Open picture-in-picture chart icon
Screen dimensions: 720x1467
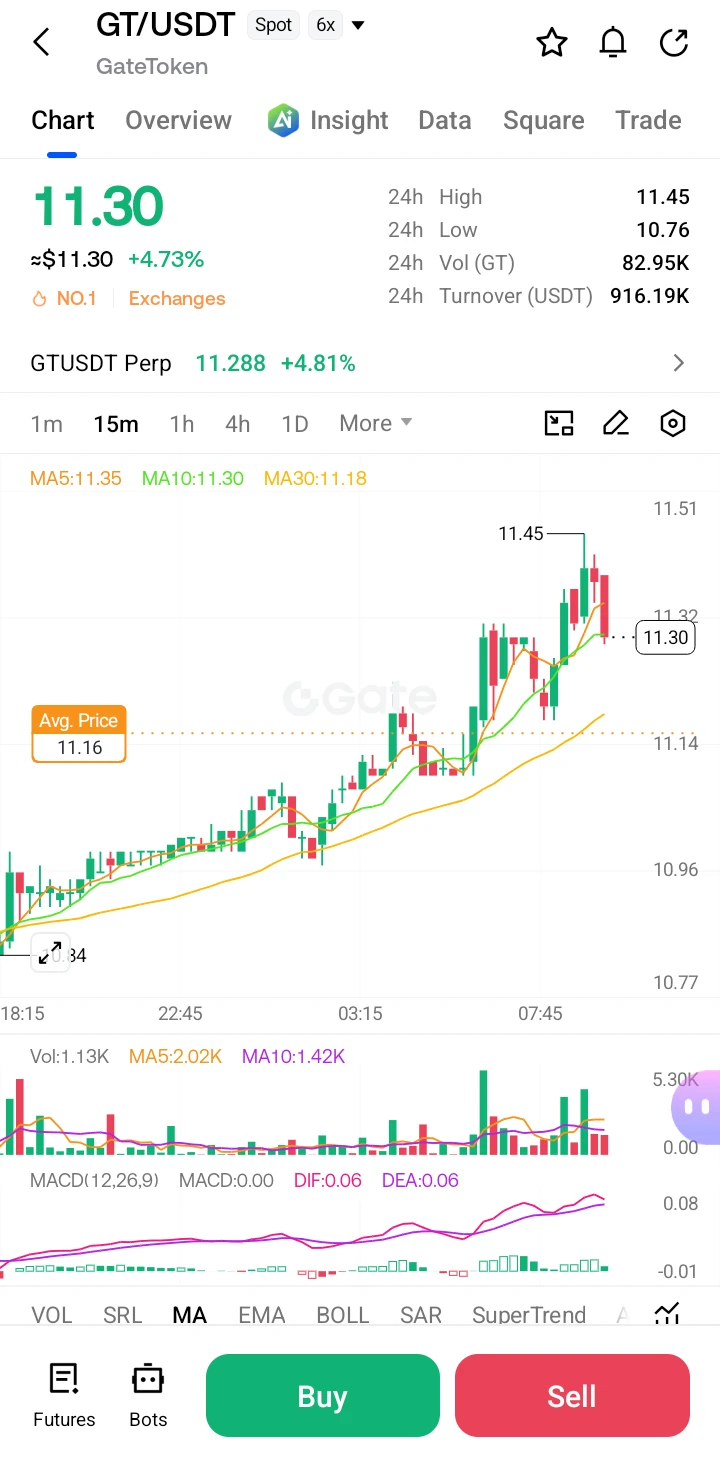[559, 423]
